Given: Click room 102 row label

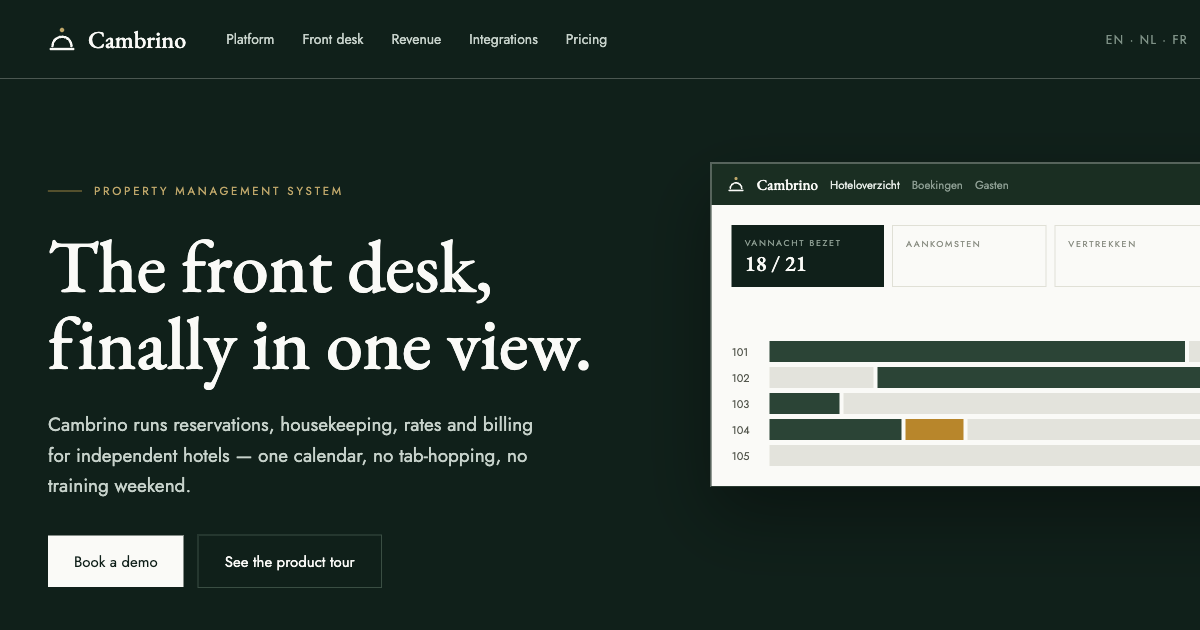Looking at the screenshot, I should [740, 378].
